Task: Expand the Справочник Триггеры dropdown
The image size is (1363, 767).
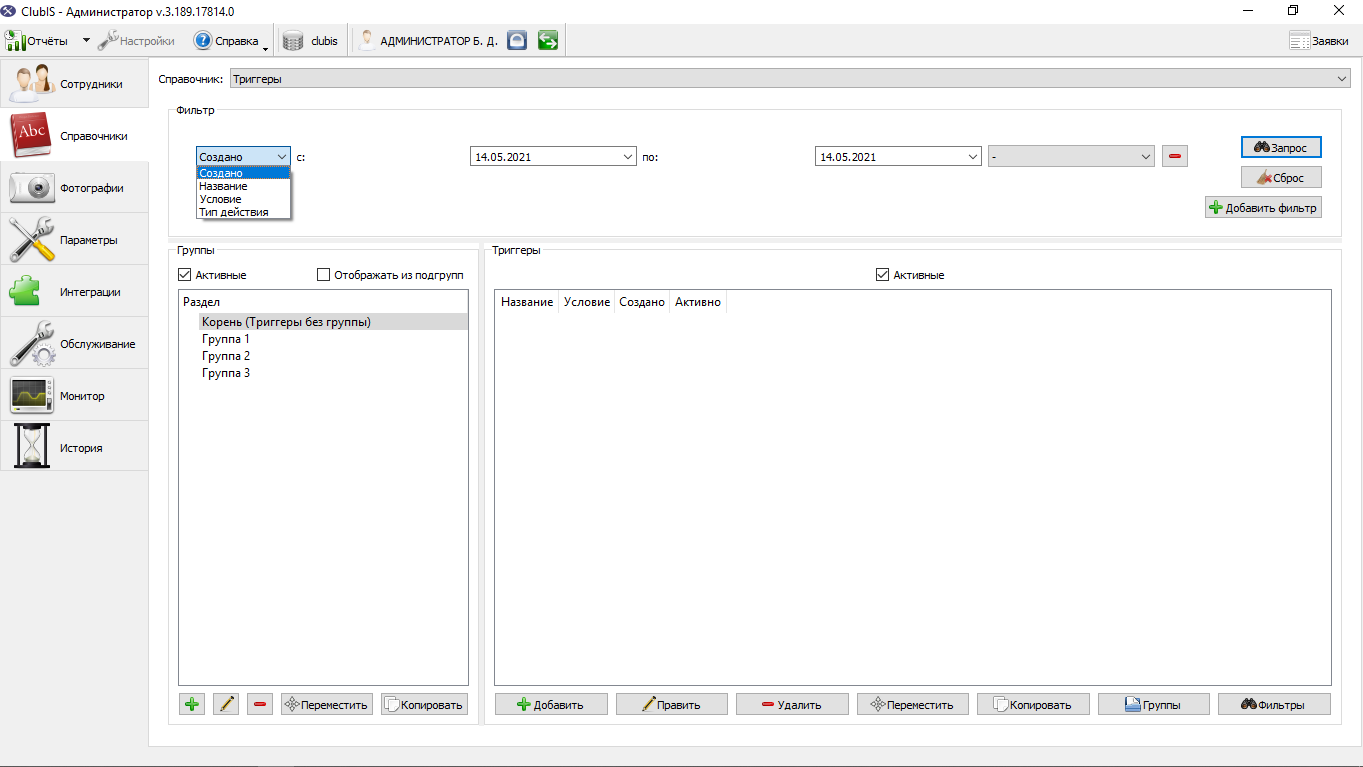Action: (790, 78)
